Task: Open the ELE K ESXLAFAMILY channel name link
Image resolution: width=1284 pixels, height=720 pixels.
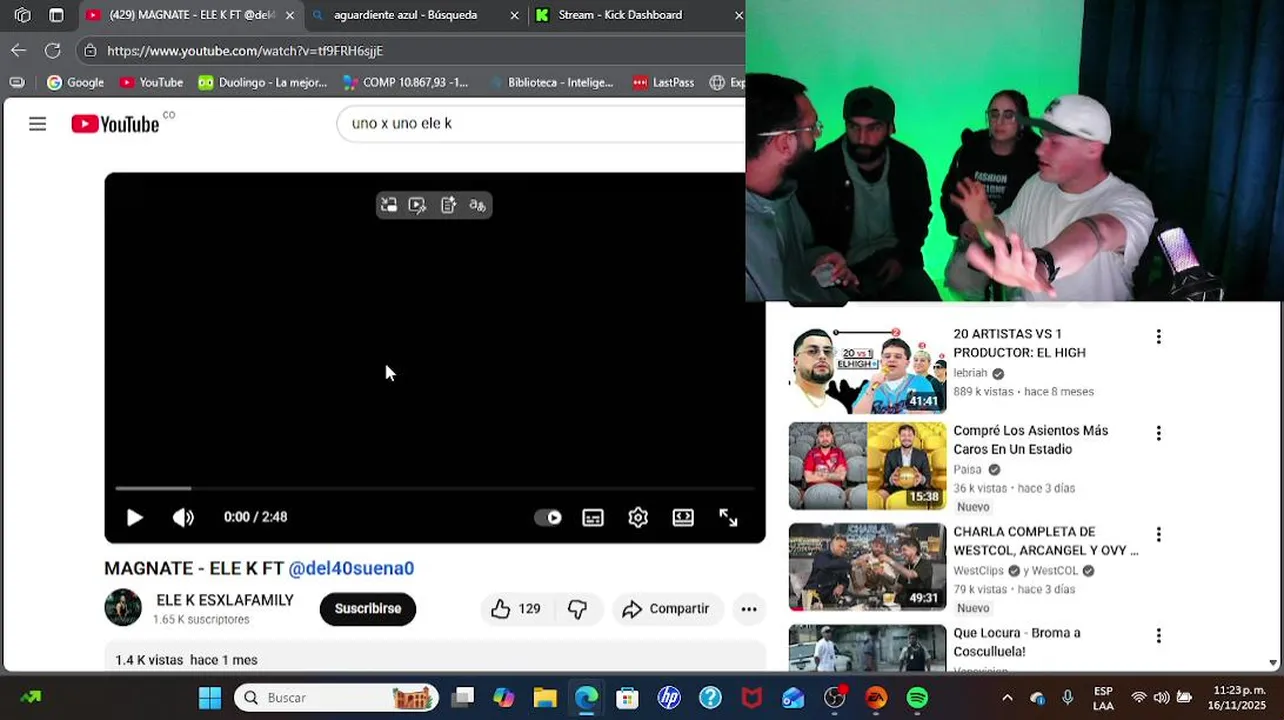Action: (x=225, y=600)
